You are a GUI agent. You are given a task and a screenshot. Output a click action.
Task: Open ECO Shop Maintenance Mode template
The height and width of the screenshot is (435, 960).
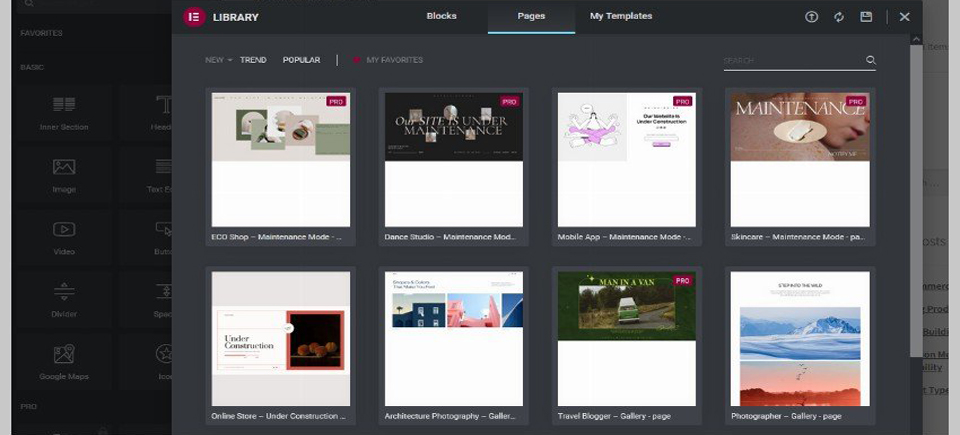coord(281,160)
